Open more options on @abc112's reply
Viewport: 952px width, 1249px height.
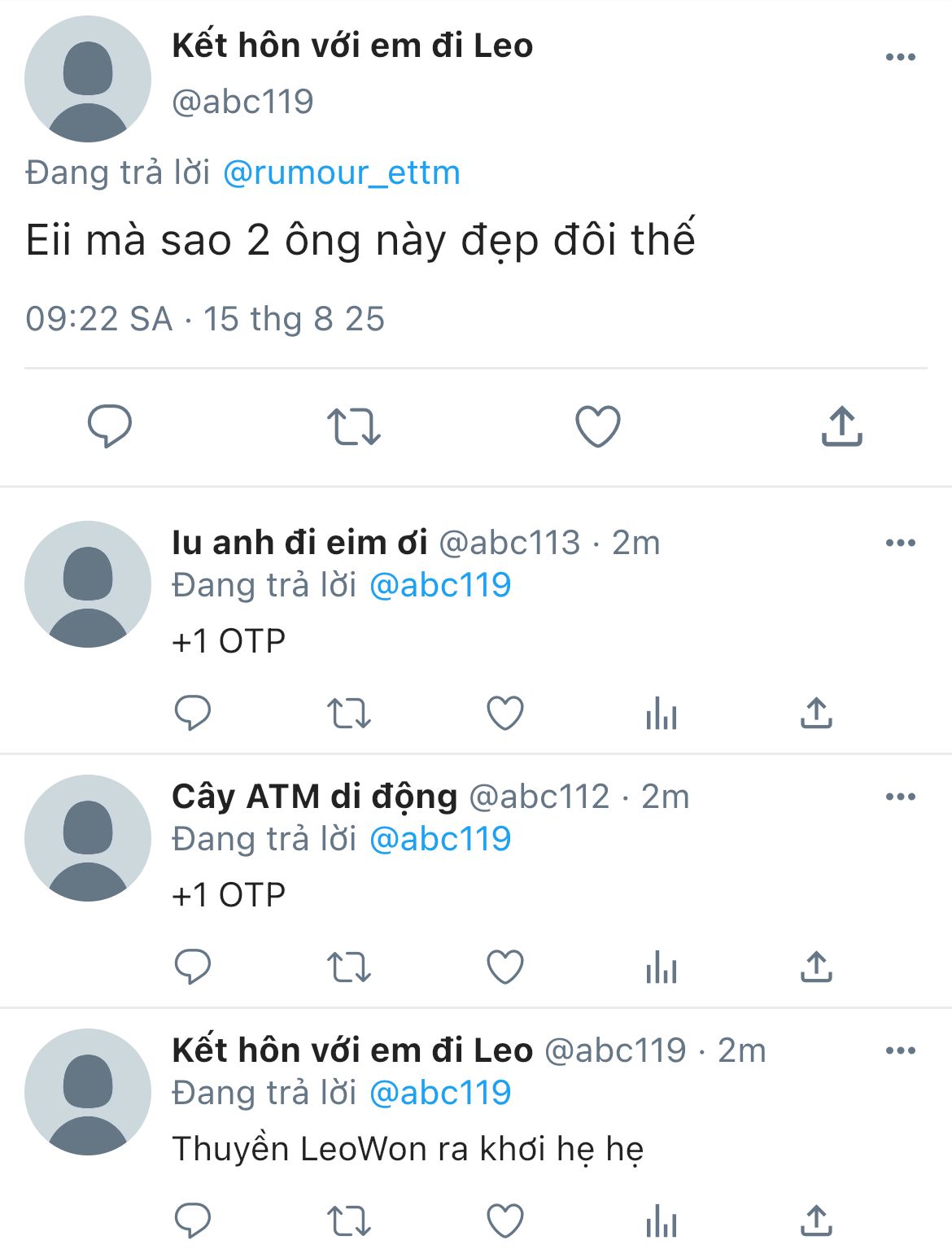pyautogui.click(x=900, y=797)
